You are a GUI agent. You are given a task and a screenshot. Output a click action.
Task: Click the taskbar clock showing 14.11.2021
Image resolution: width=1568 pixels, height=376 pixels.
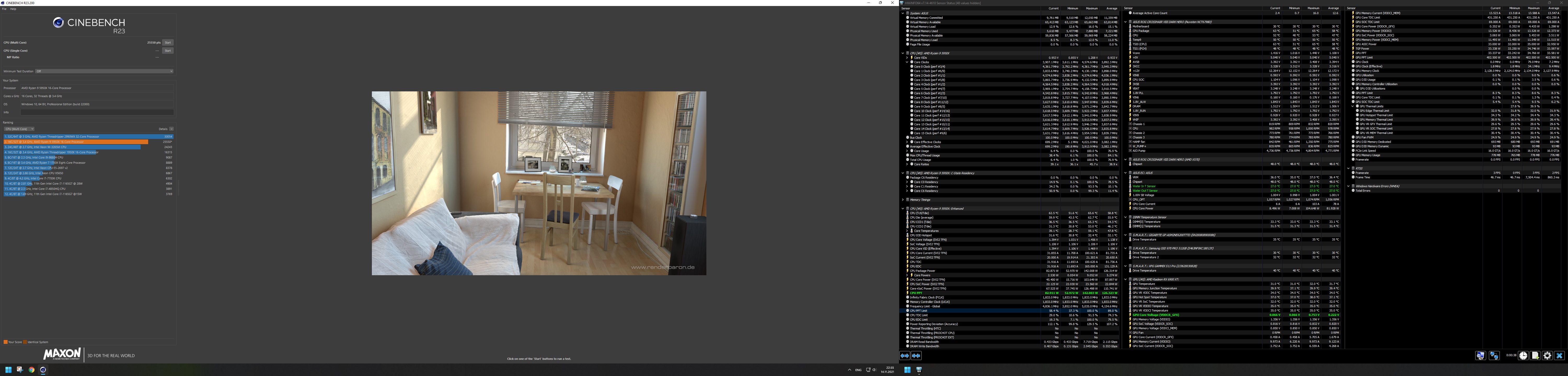tap(888, 370)
